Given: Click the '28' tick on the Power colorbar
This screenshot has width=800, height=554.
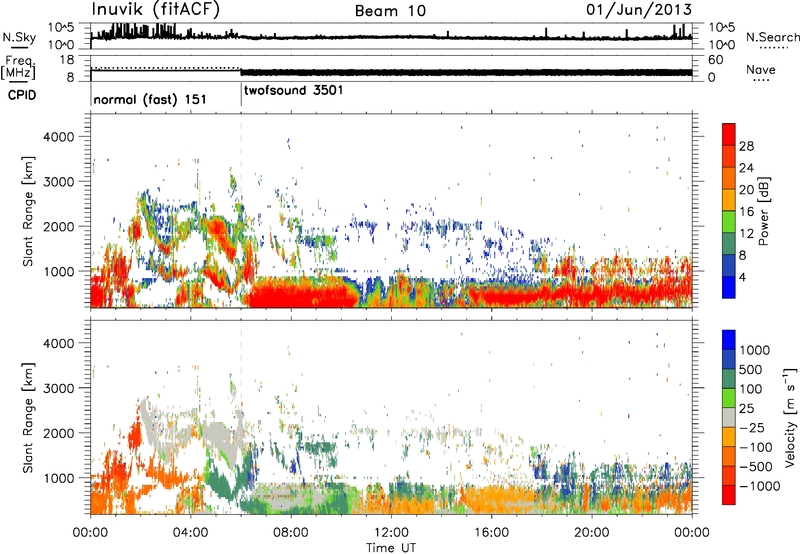Looking at the screenshot, I should pyautogui.click(x=746, y=146).
